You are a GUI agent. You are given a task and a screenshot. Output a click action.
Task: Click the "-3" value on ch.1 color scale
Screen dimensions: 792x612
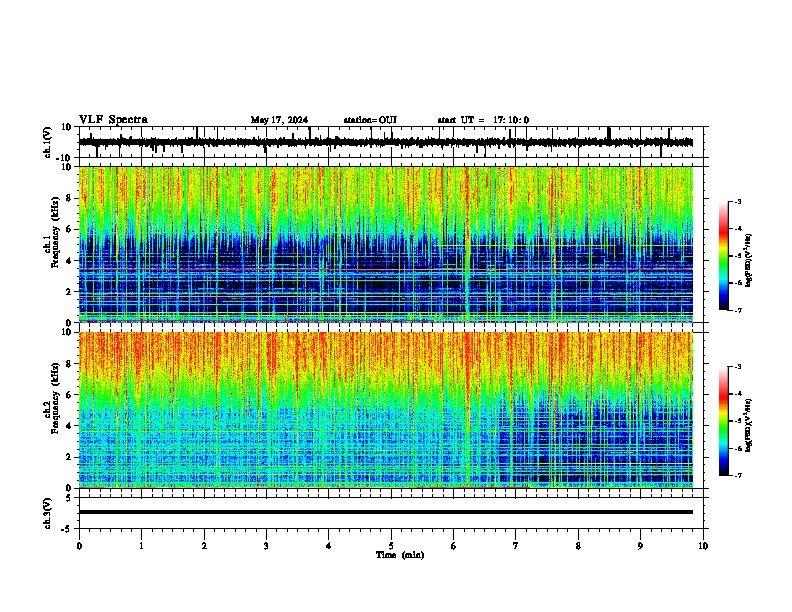coord(737,202)
